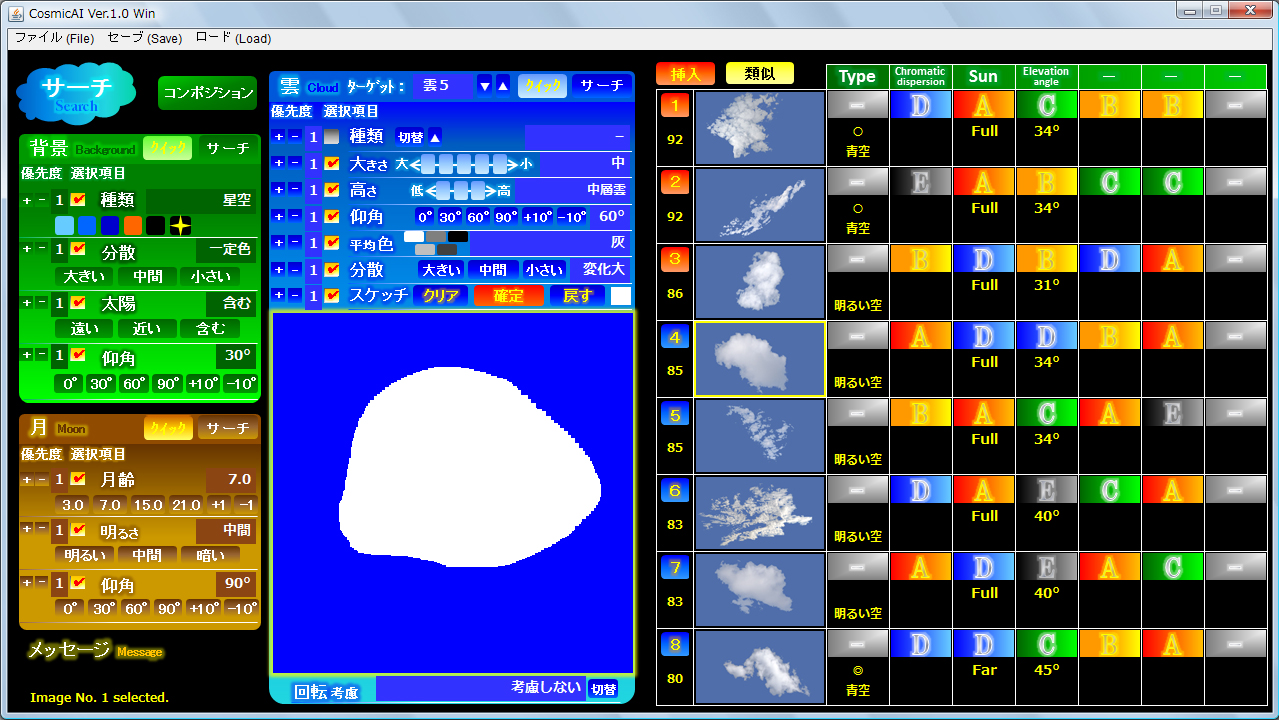The height and width of the screenshot is (720, 1279).
Task: Select the thumbnail of cloud result 6
Action: click(760, 513)
